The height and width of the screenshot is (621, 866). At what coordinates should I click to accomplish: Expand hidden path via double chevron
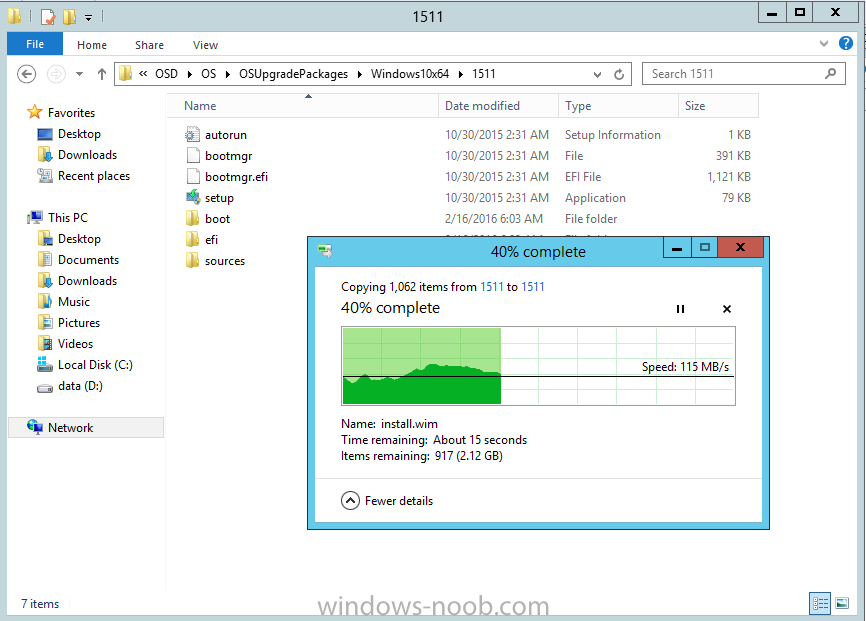tap(143, 73)
